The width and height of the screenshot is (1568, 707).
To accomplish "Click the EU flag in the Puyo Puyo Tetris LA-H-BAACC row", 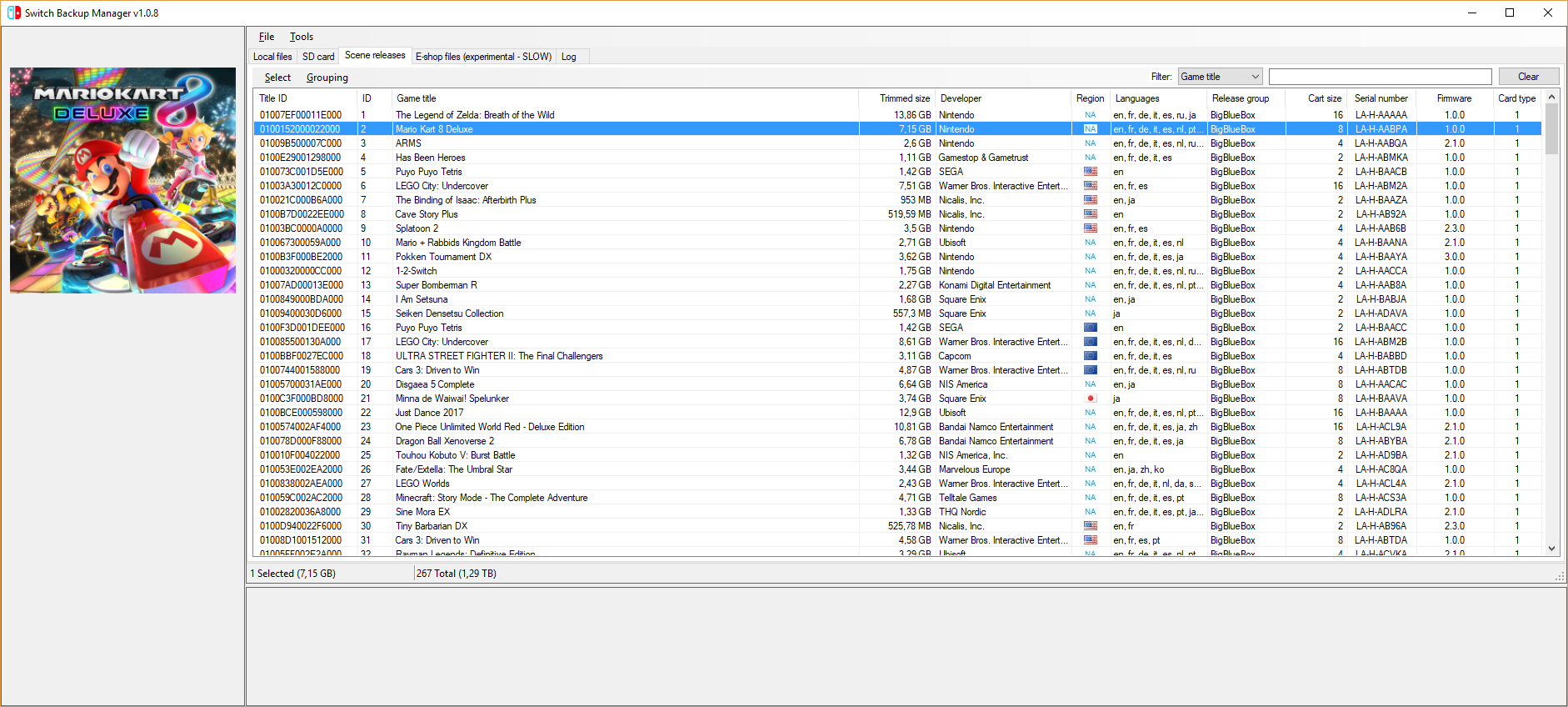I will click(x=1090, y=328).
